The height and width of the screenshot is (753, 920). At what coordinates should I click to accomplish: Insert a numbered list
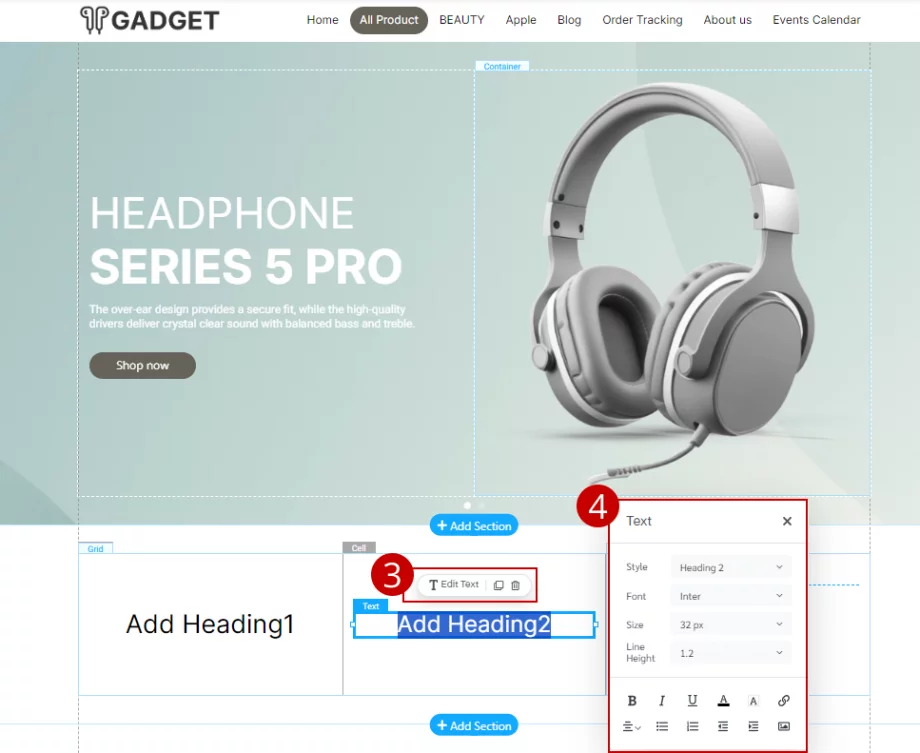point(692,727)
